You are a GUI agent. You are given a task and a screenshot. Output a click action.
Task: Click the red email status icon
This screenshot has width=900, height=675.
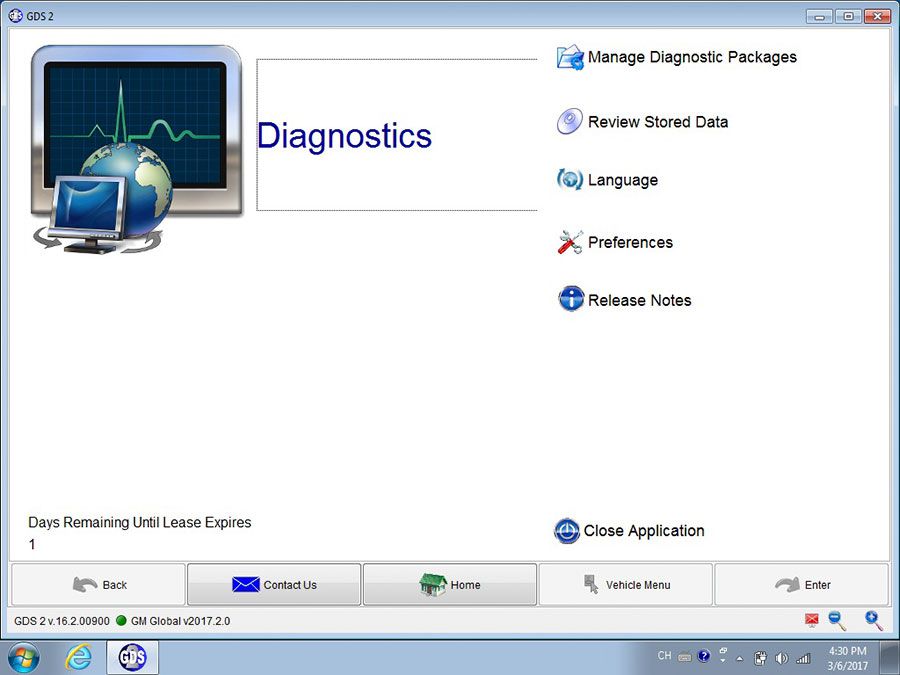(811, 620)
